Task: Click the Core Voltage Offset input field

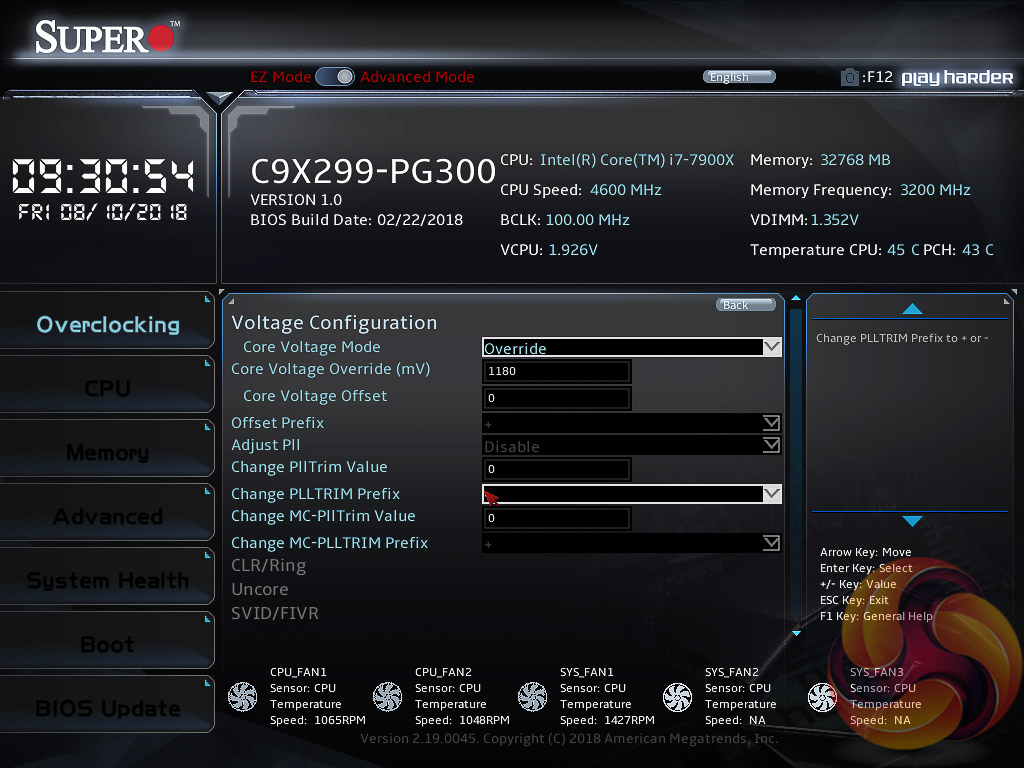Action: tap(556, 398)
